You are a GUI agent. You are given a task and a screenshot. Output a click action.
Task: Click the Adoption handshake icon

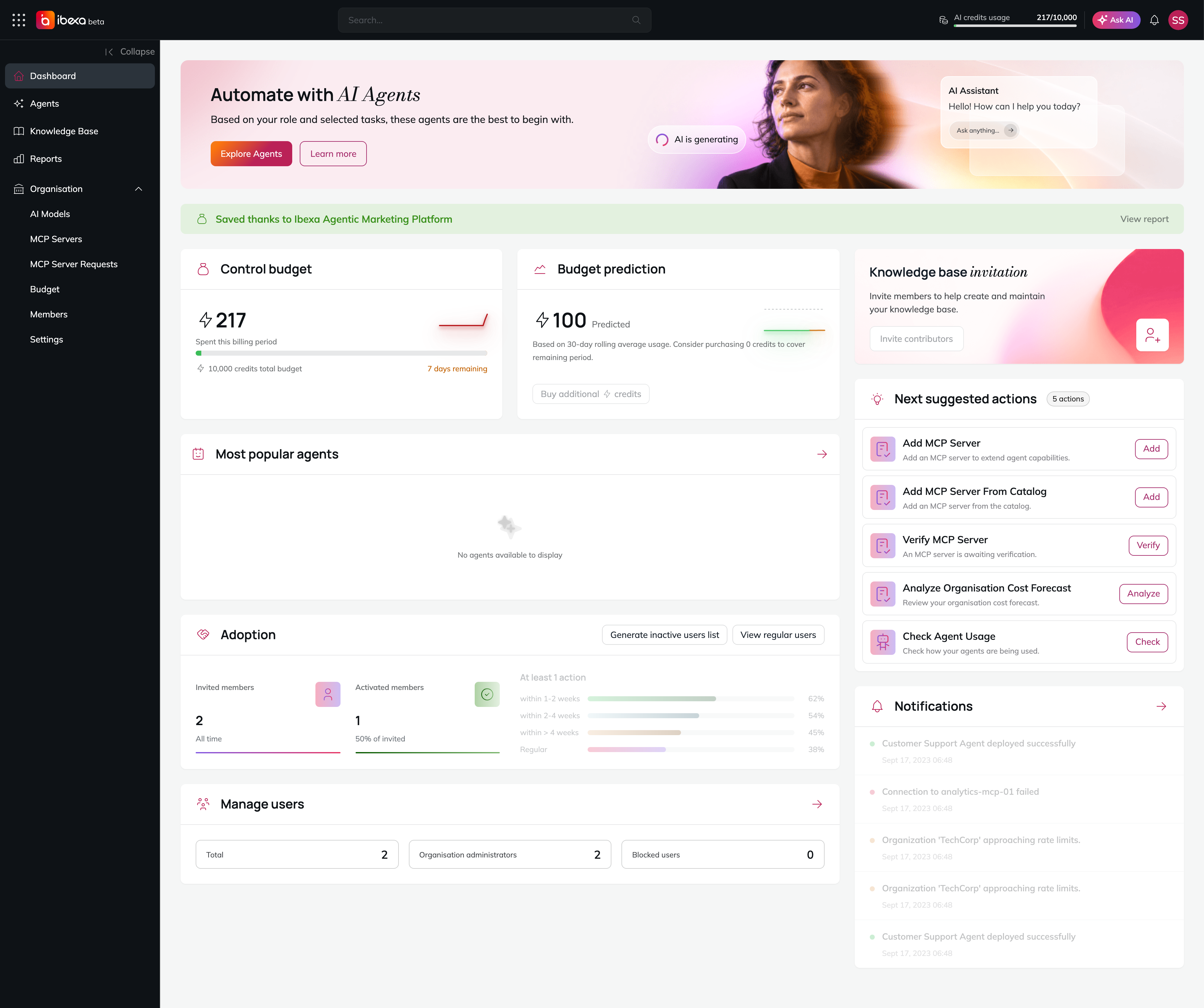pyautogui.click(x=203, y=634)
